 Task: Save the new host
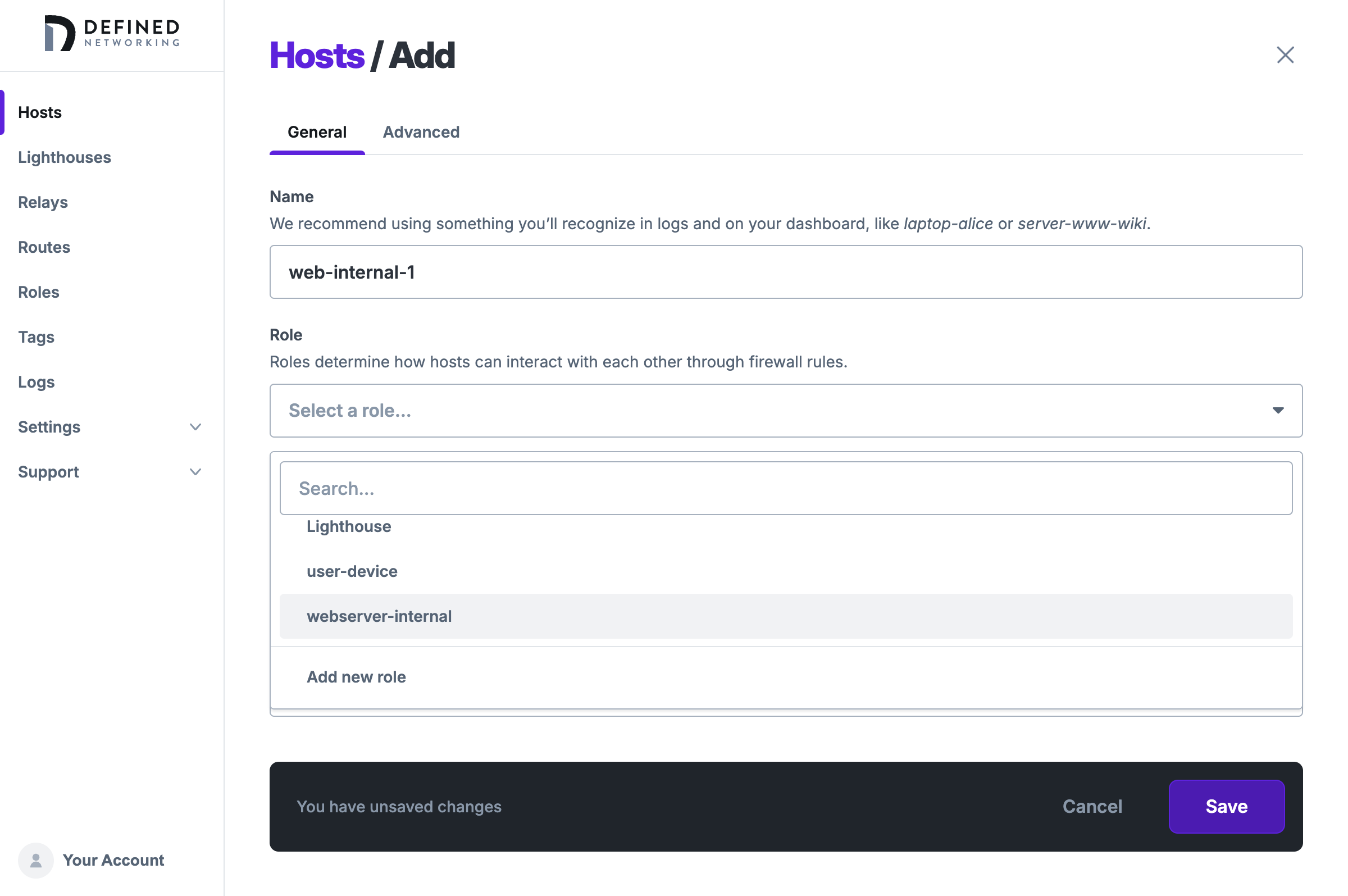point(1226,806)
